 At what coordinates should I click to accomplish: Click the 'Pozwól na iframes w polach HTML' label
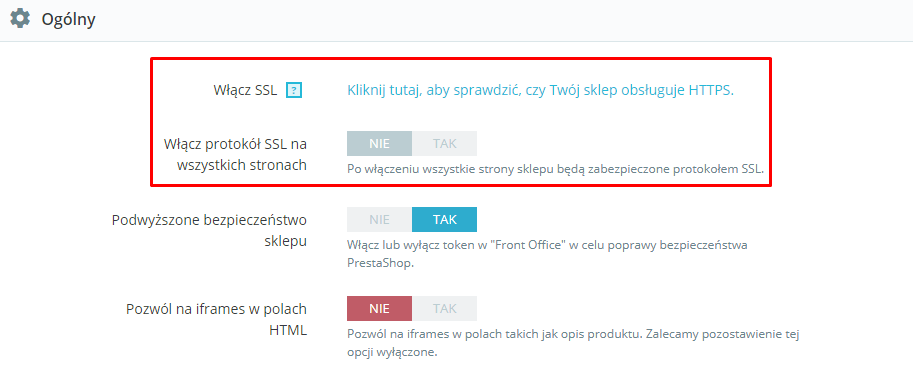click(216, 319)
